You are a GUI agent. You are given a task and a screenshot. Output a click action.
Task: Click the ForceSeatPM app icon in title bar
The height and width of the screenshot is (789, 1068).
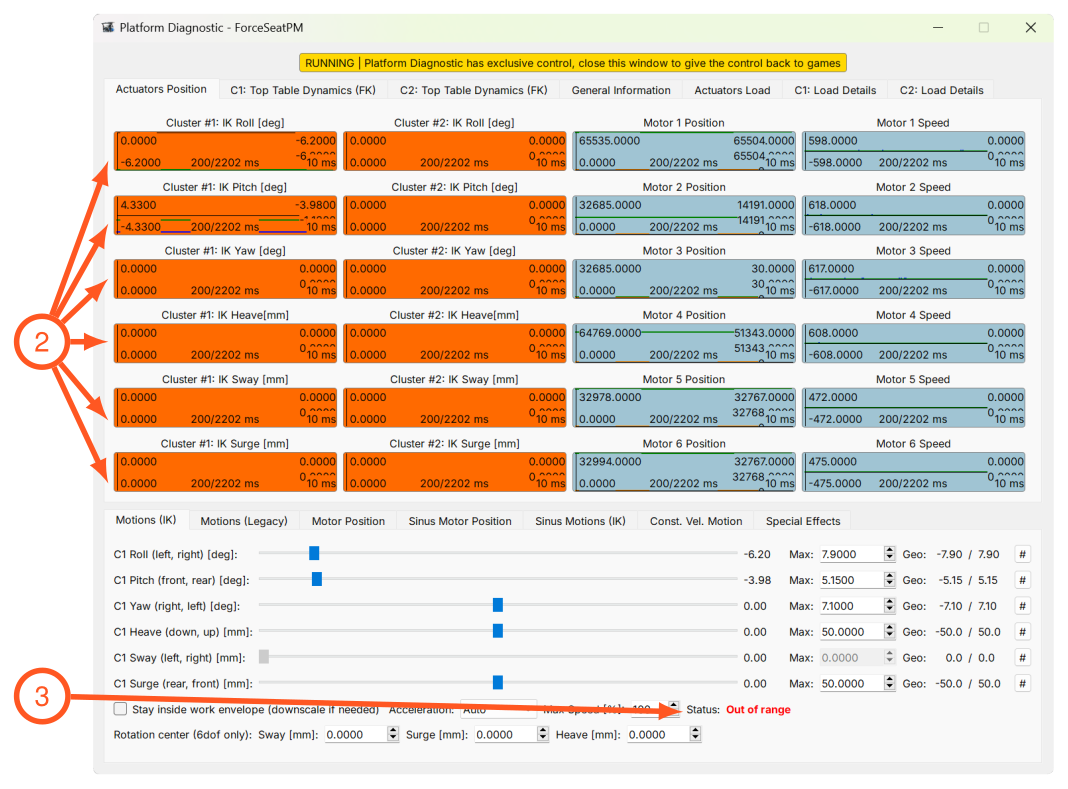click(x=108, y=27)
